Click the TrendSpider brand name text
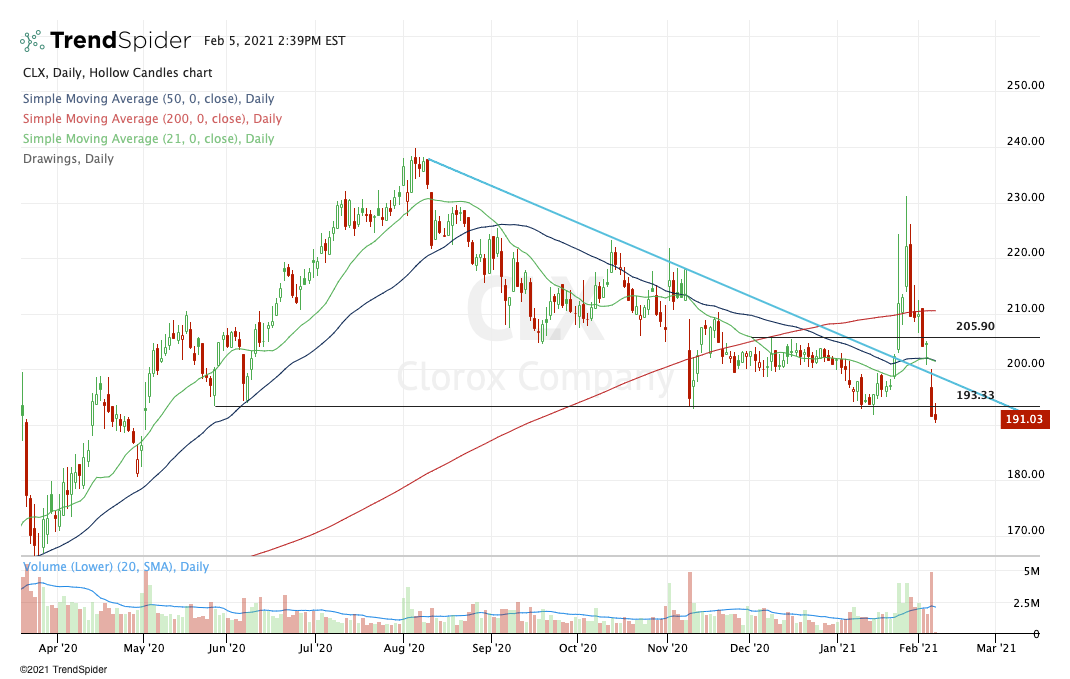 coord(120,41)
